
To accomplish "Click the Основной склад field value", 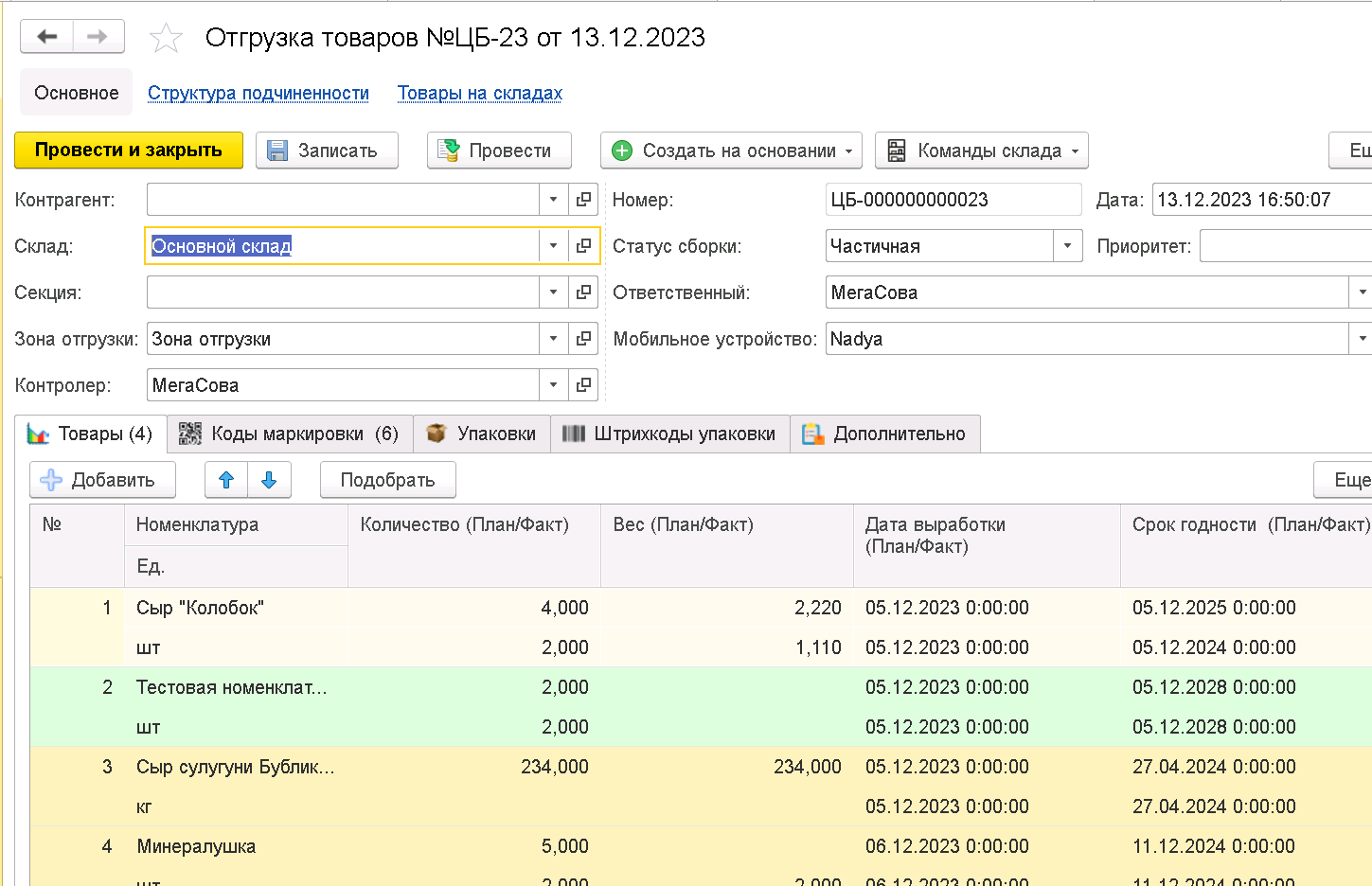I will coord(222,246).
